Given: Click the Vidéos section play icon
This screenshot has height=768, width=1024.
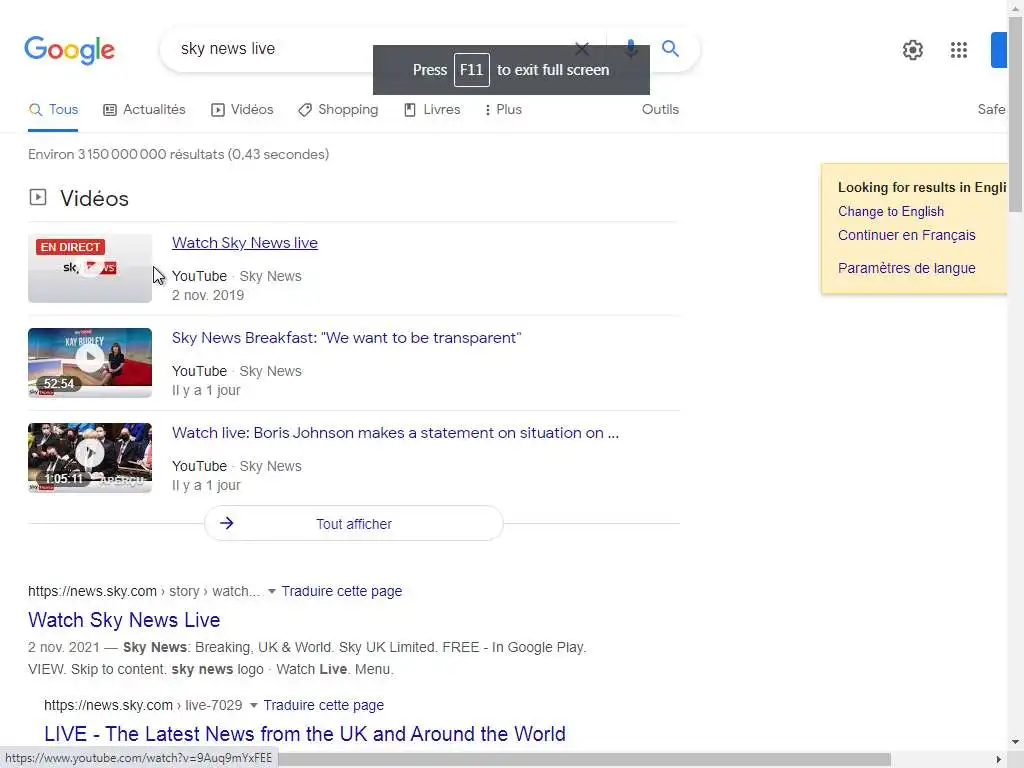Looking at the screenshot, I should pos(38,197).
